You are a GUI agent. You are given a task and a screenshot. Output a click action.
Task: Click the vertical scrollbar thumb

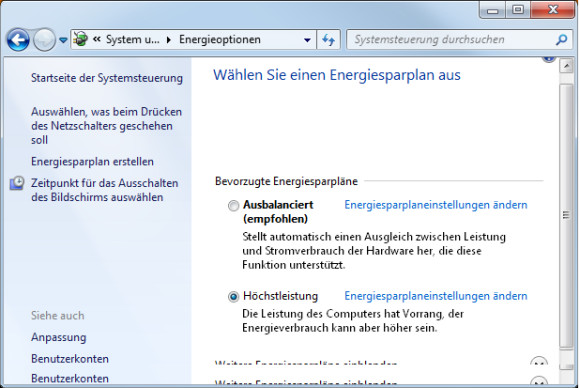pos(566,216)
